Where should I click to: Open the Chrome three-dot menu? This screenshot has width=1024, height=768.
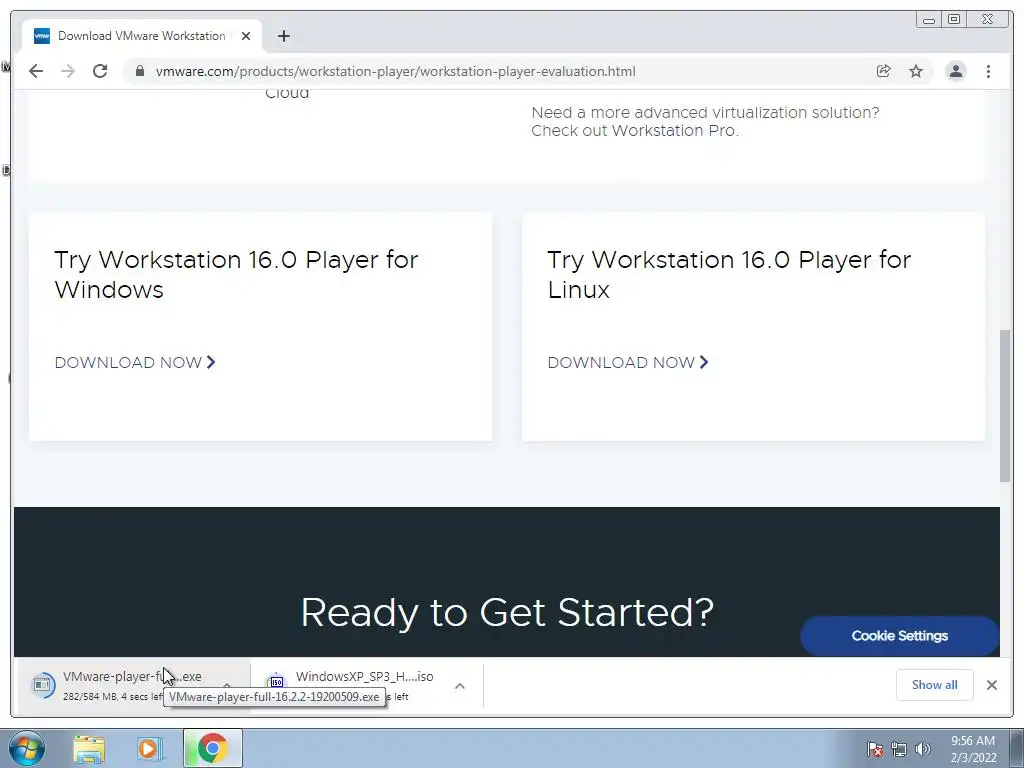pos(988,71)
